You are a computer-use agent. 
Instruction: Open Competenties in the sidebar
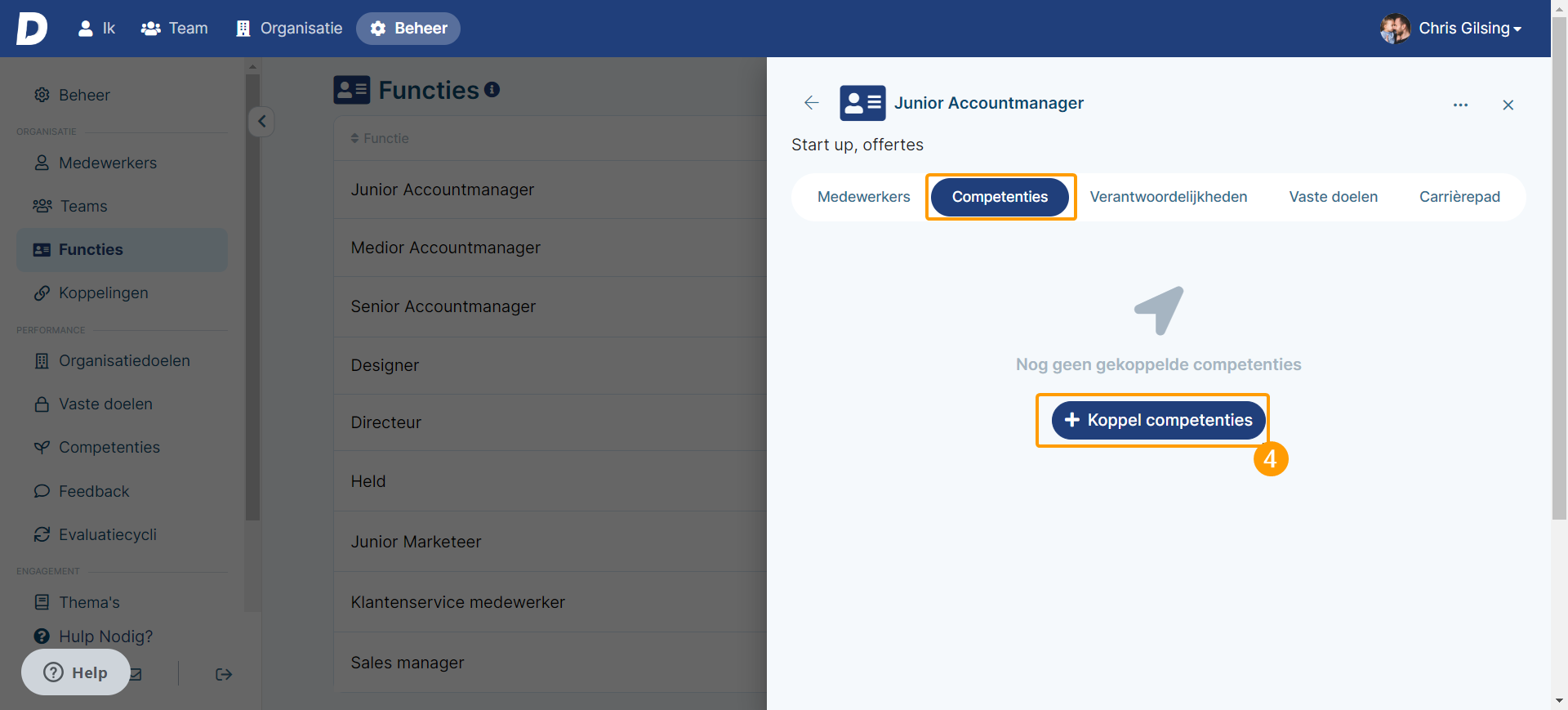pyautogui.click(x=109, y=447)
